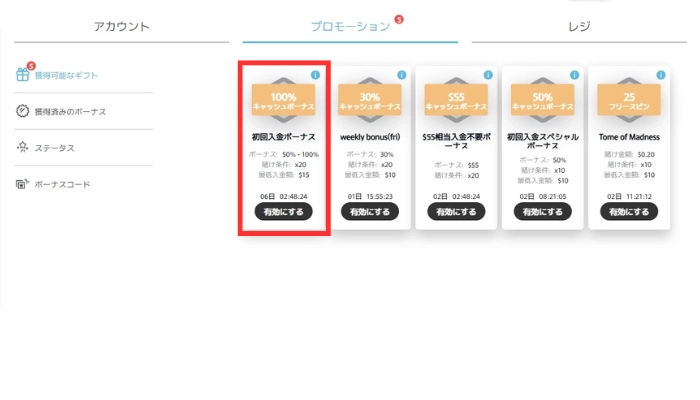The width and height of the screenshot is (700, 400).
Task: Switch to the プロモーション tab
Action: (350, 27)
